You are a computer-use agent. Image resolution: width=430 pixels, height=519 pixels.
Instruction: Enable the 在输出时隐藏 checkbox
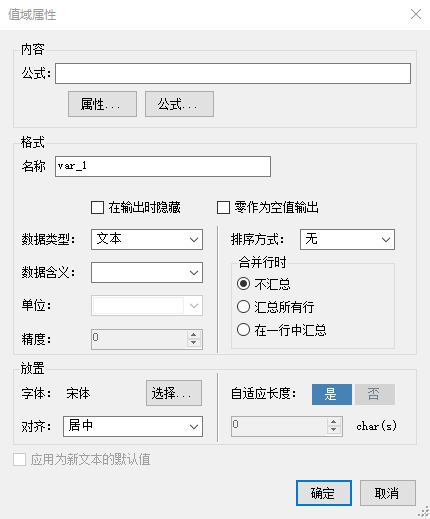[x=97, y=207]
